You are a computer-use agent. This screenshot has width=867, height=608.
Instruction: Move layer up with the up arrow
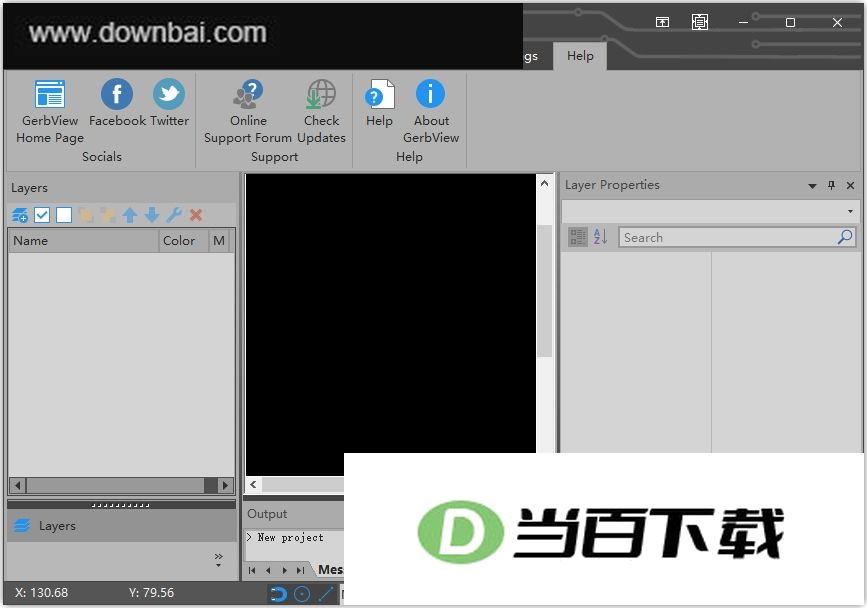(x=130, y=215)
